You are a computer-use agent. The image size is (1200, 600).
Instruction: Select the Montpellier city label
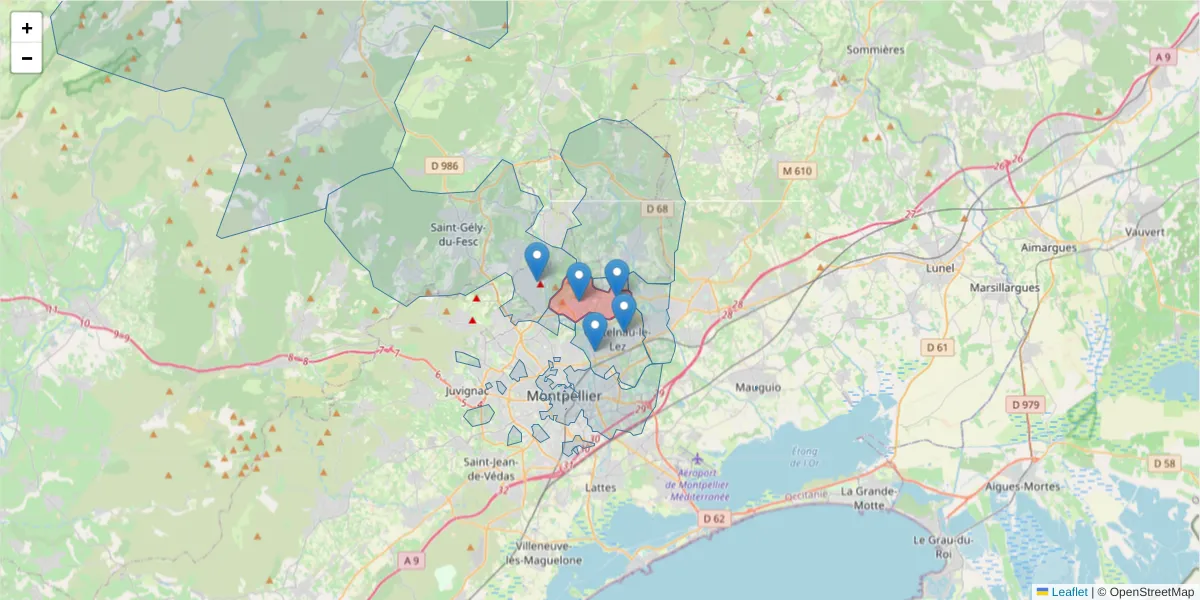(564, 397)
